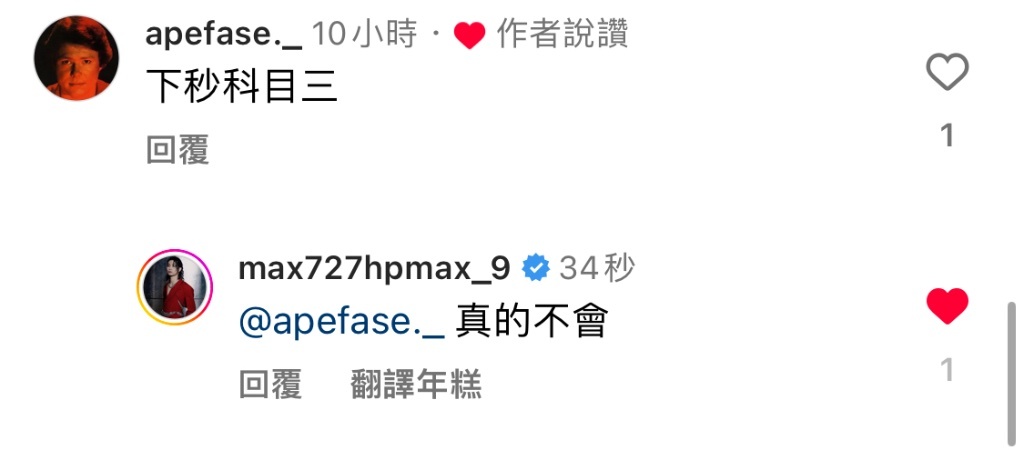Open the apefase._ username link
The width and height of the screenshot is (1024, 450).
point(224,34)
